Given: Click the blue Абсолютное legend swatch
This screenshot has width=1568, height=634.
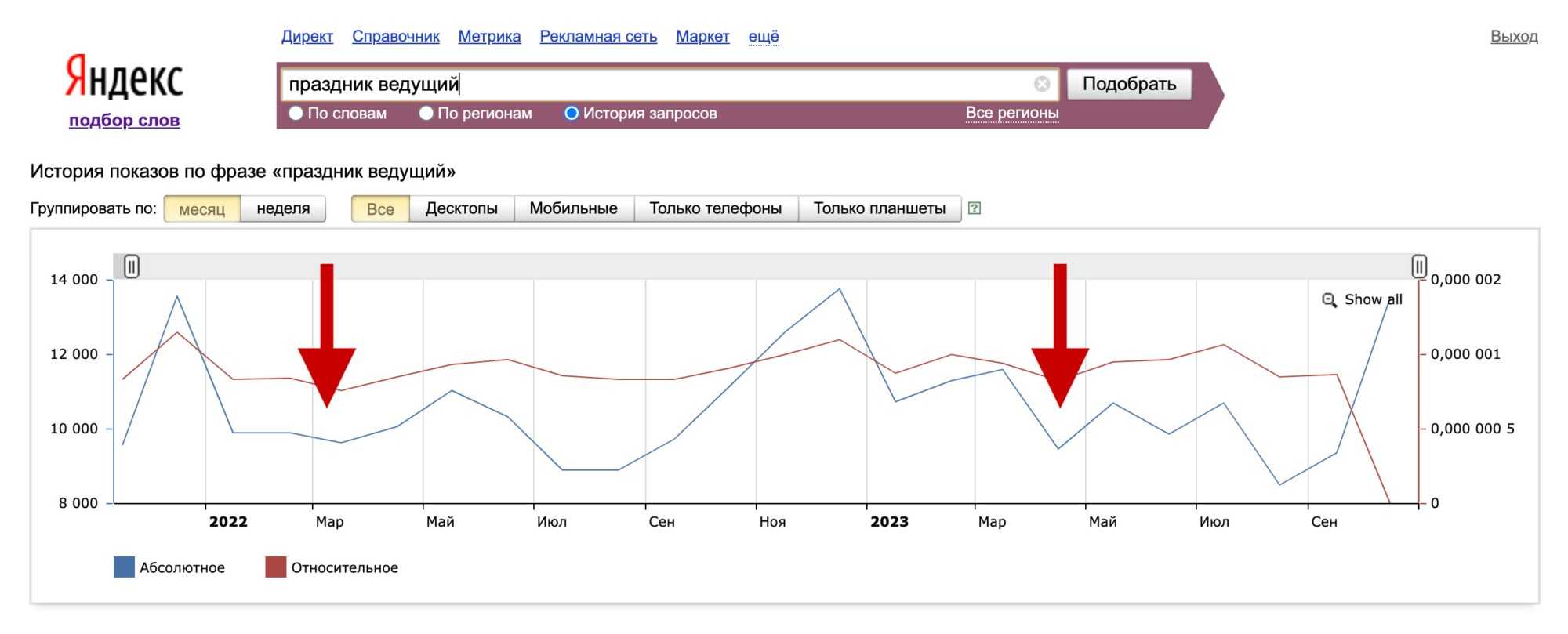Looking at the screenshot, I should [x=124, y=567].
